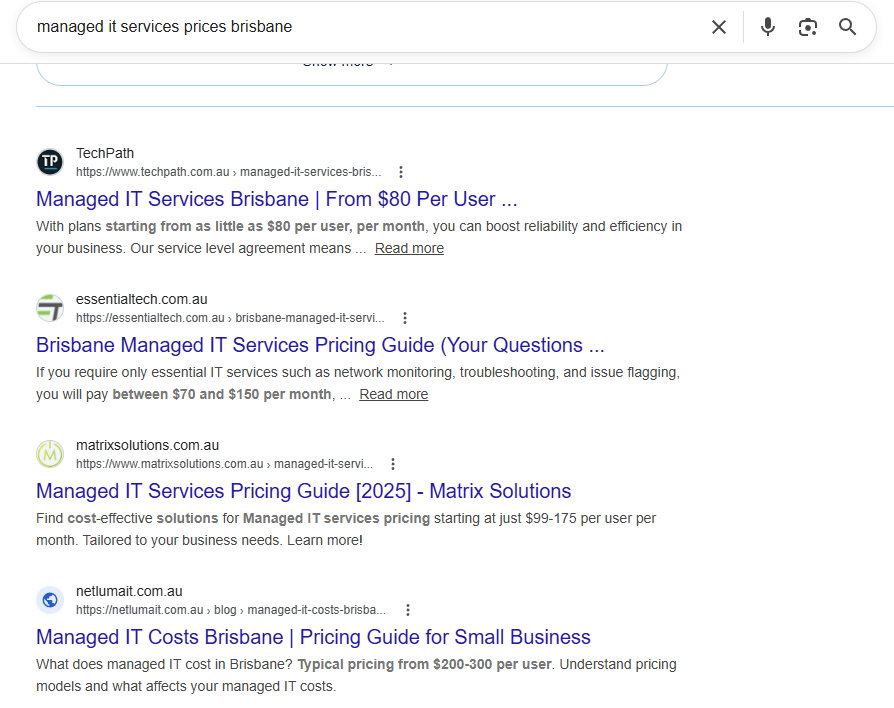Open the Brisbane Managed IT Services Pricing Guide link
Screen dimensions: 894x708
tap(320, 345)
